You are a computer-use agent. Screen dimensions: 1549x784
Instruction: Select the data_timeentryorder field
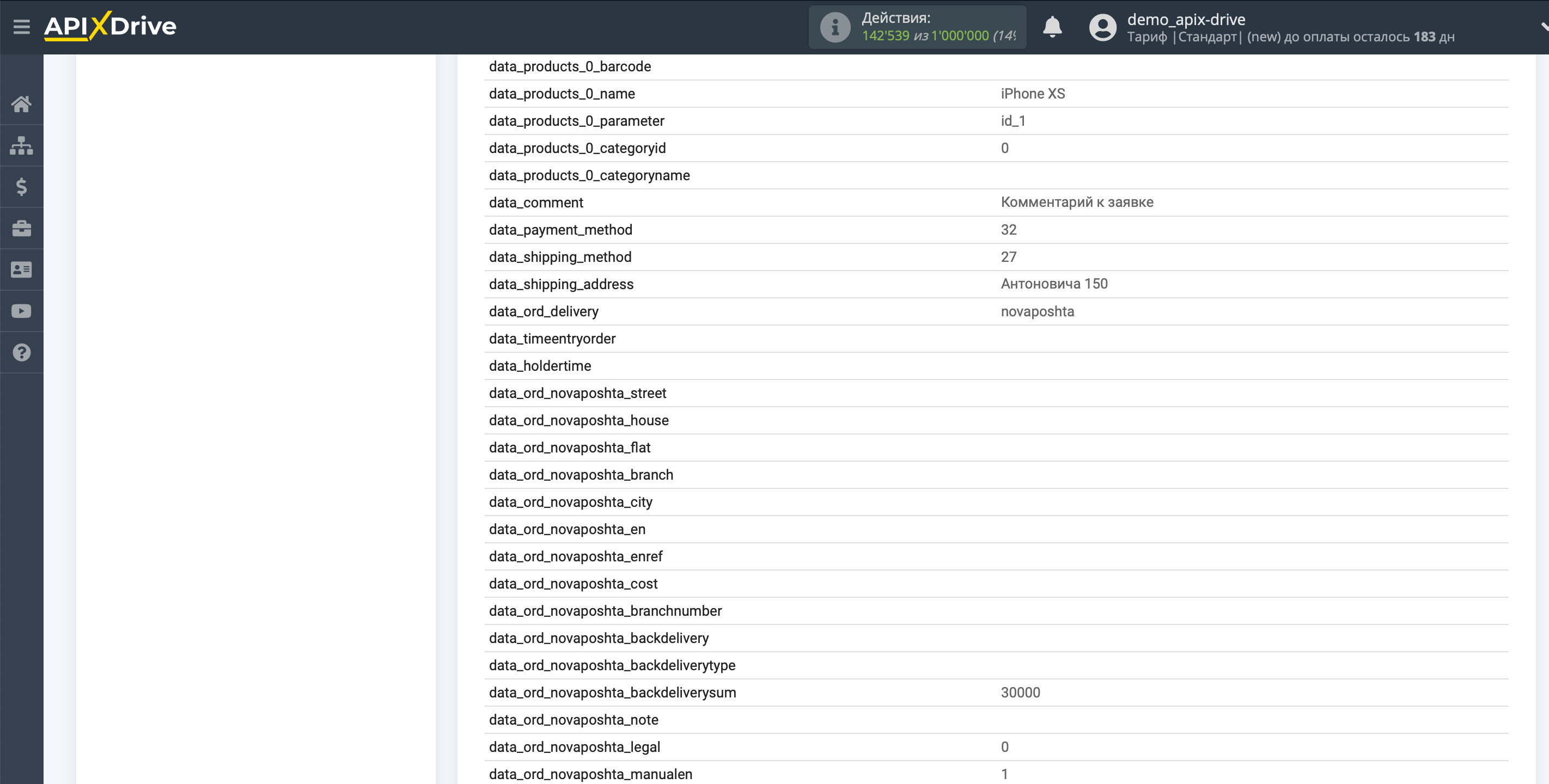pyautogui.click(x=552, y=339)
